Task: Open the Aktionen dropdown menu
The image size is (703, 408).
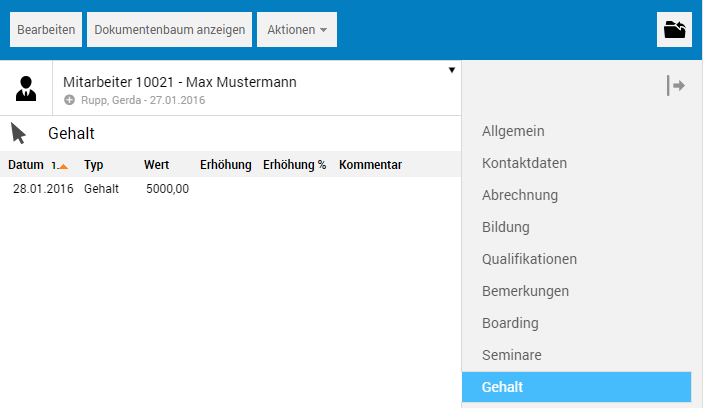Action: pos(297,30)
